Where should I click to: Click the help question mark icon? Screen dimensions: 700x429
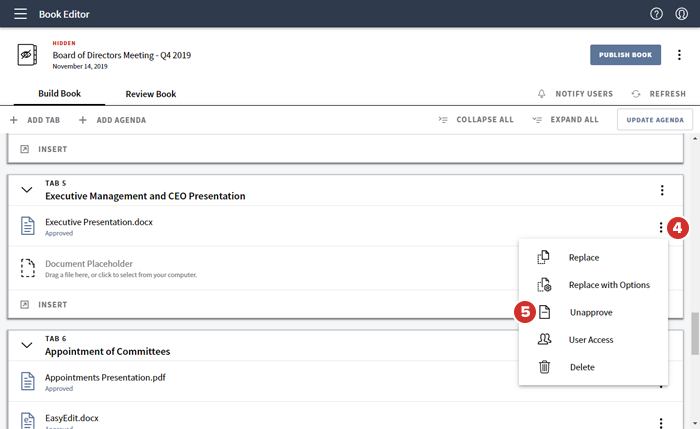tap(656, 14)
